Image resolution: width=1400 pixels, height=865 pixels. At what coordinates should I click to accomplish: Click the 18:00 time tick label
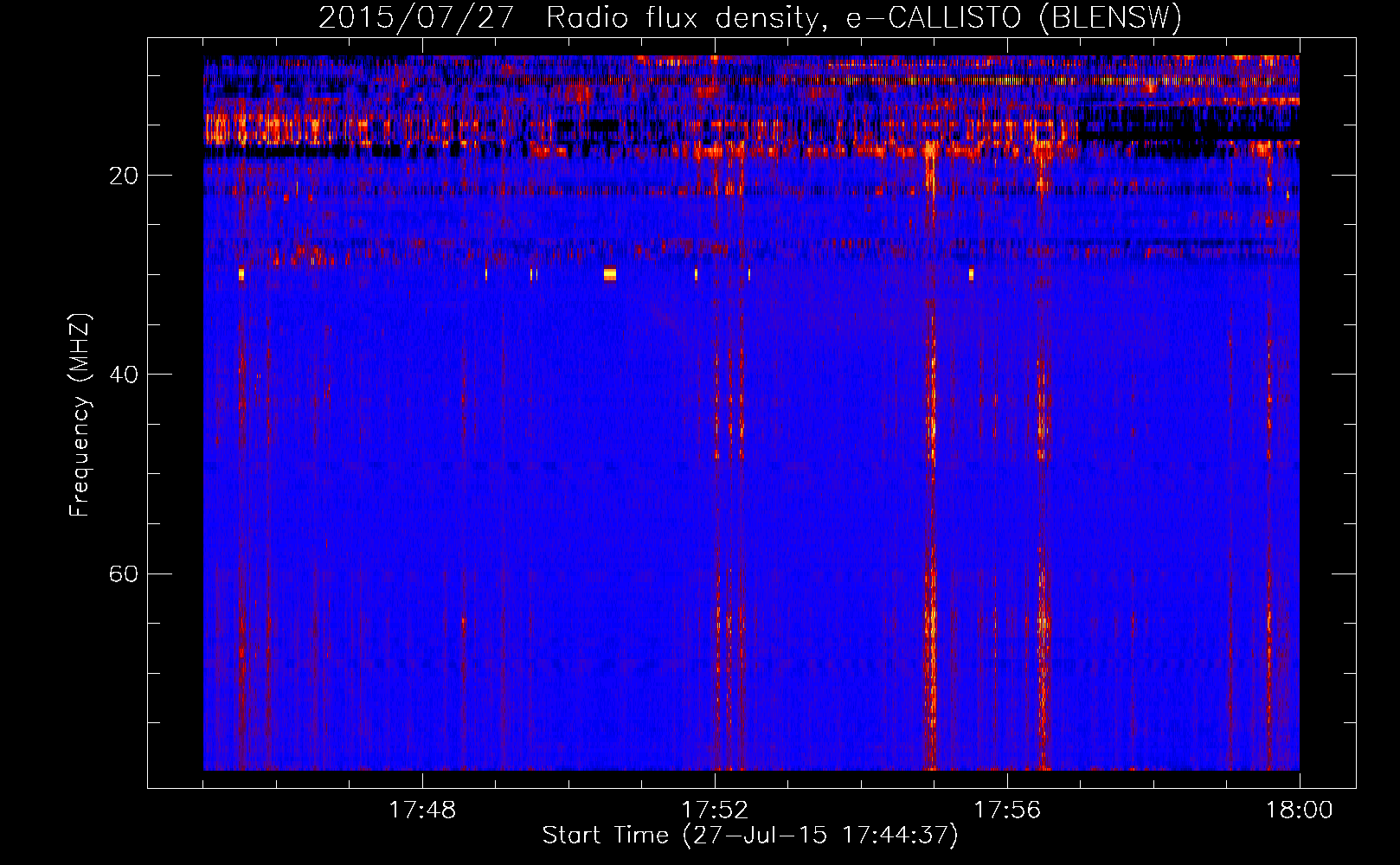click(x=1300, y=811)
